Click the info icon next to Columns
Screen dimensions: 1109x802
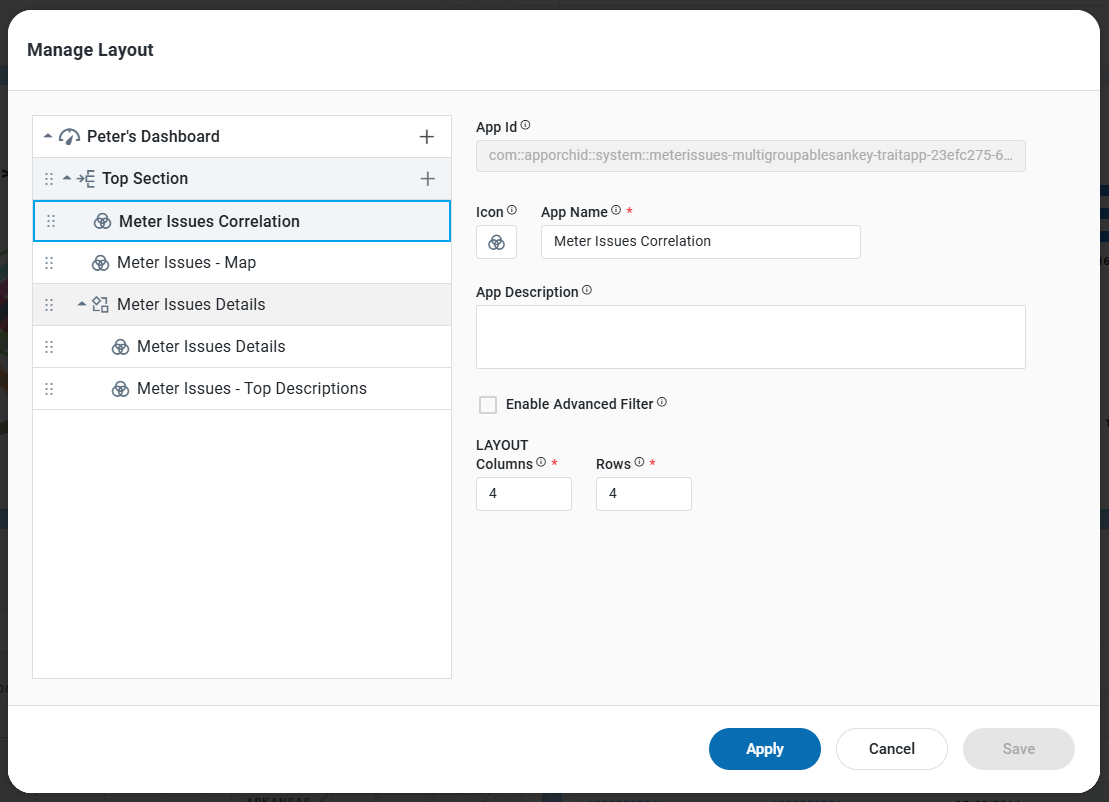(x=541, y=463)
